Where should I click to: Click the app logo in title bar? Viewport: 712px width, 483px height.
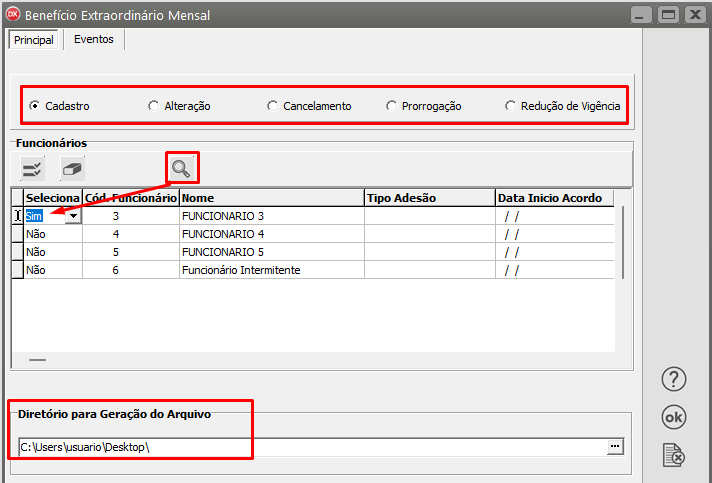(x=12, y=14)
